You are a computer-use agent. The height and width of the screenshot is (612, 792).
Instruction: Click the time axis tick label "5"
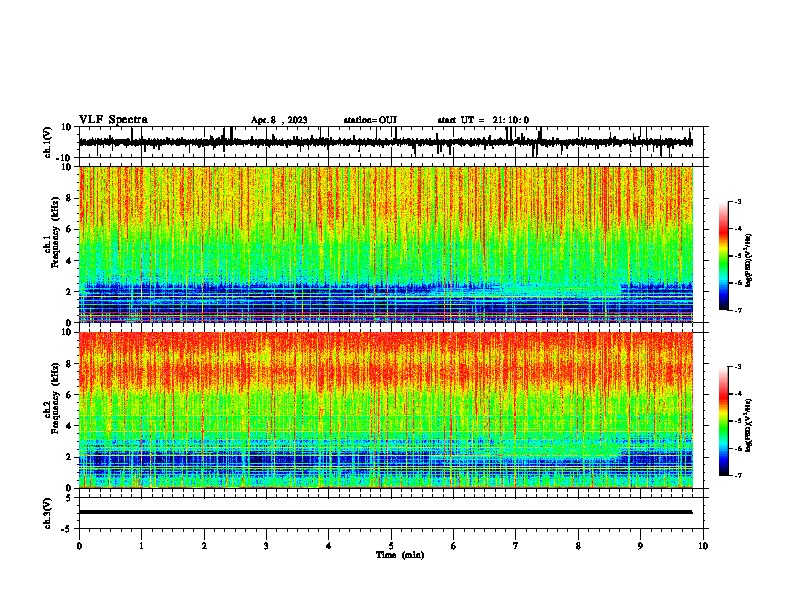point(391,546)
